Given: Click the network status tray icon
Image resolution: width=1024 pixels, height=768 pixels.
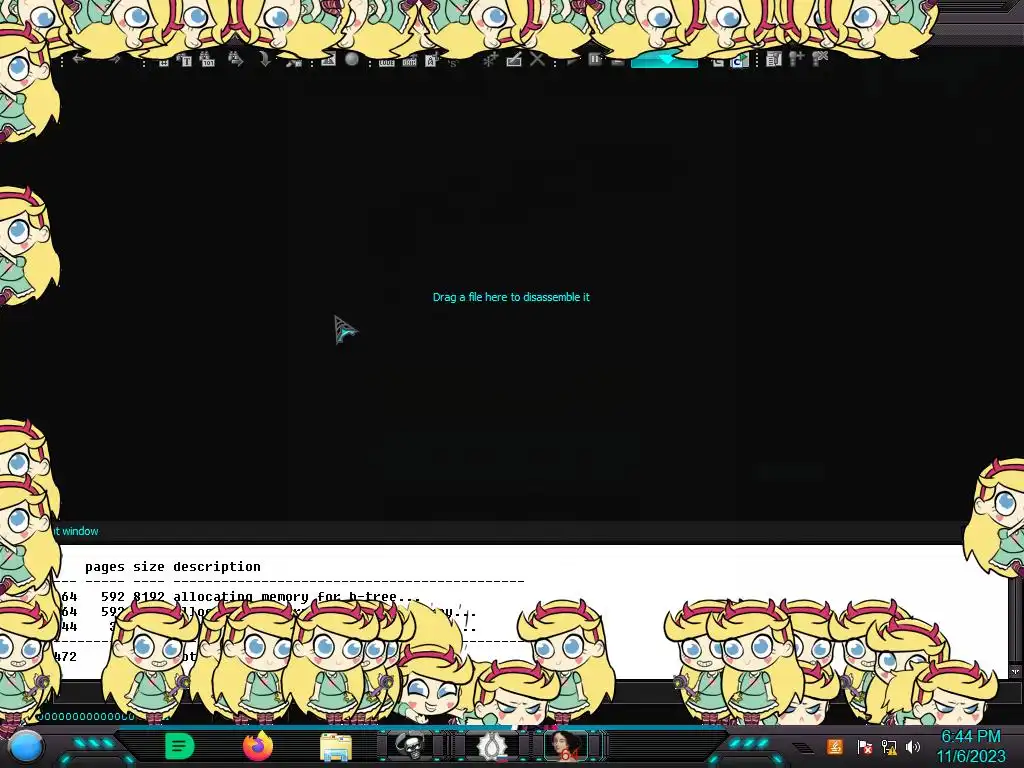Looking at the screenshot, I should click(x=889, y=746).
